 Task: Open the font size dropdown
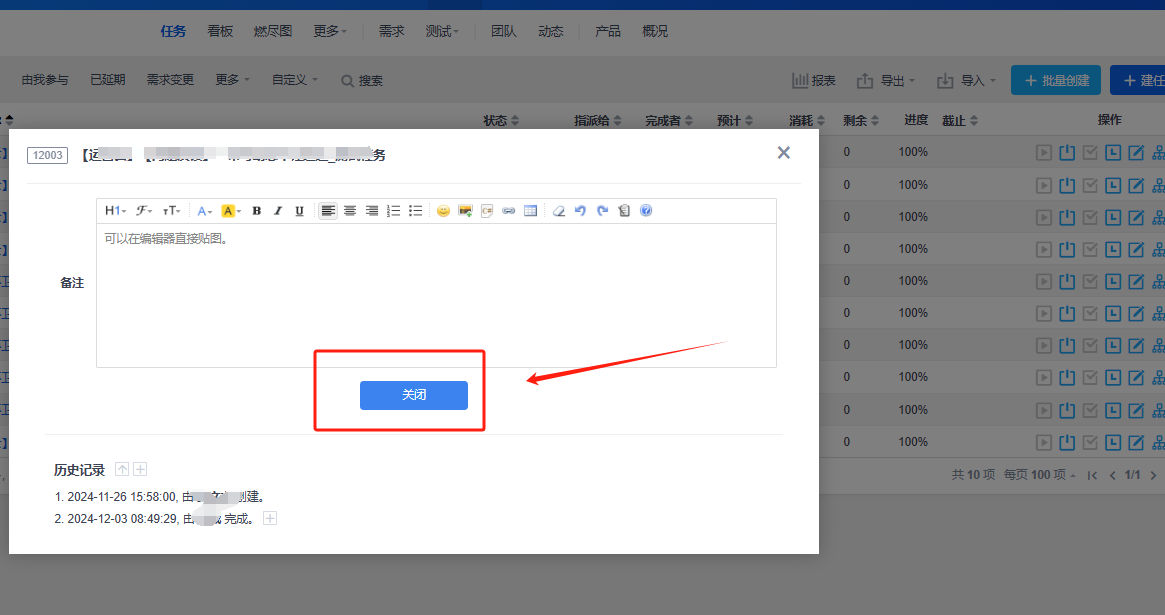[x=172, y=211]
